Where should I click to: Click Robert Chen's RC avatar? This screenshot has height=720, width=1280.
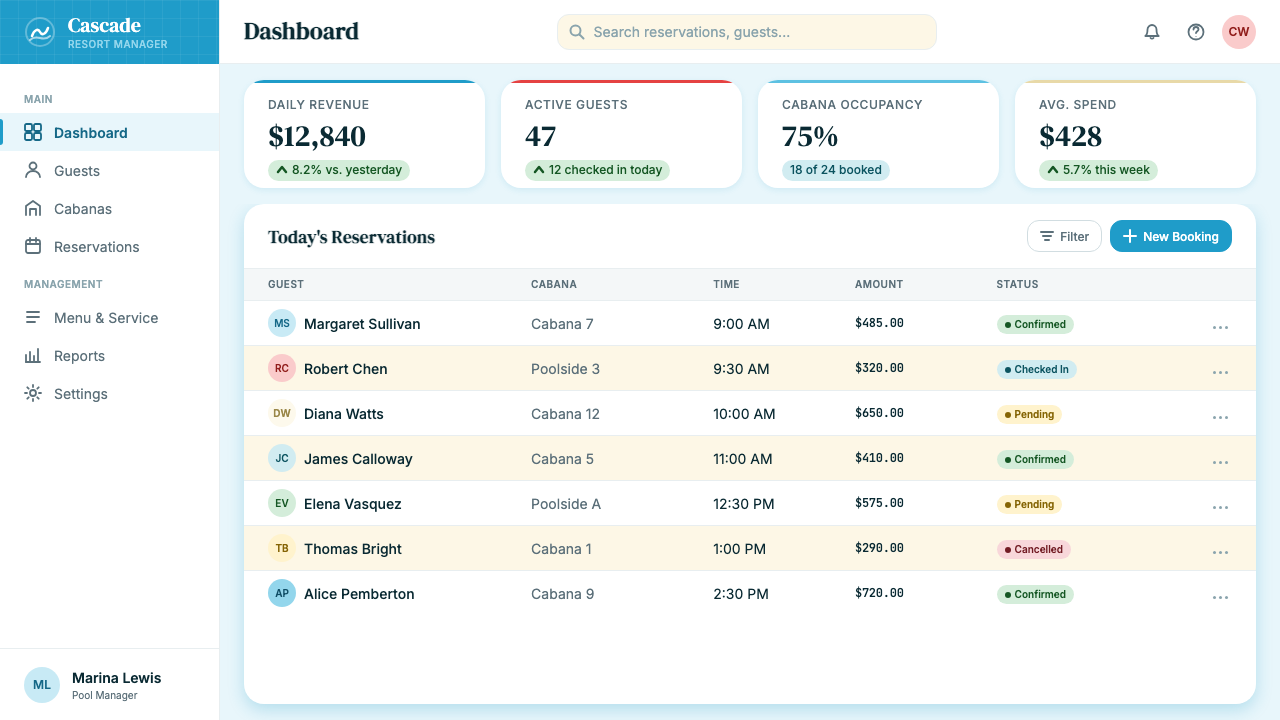click(282, 369)
